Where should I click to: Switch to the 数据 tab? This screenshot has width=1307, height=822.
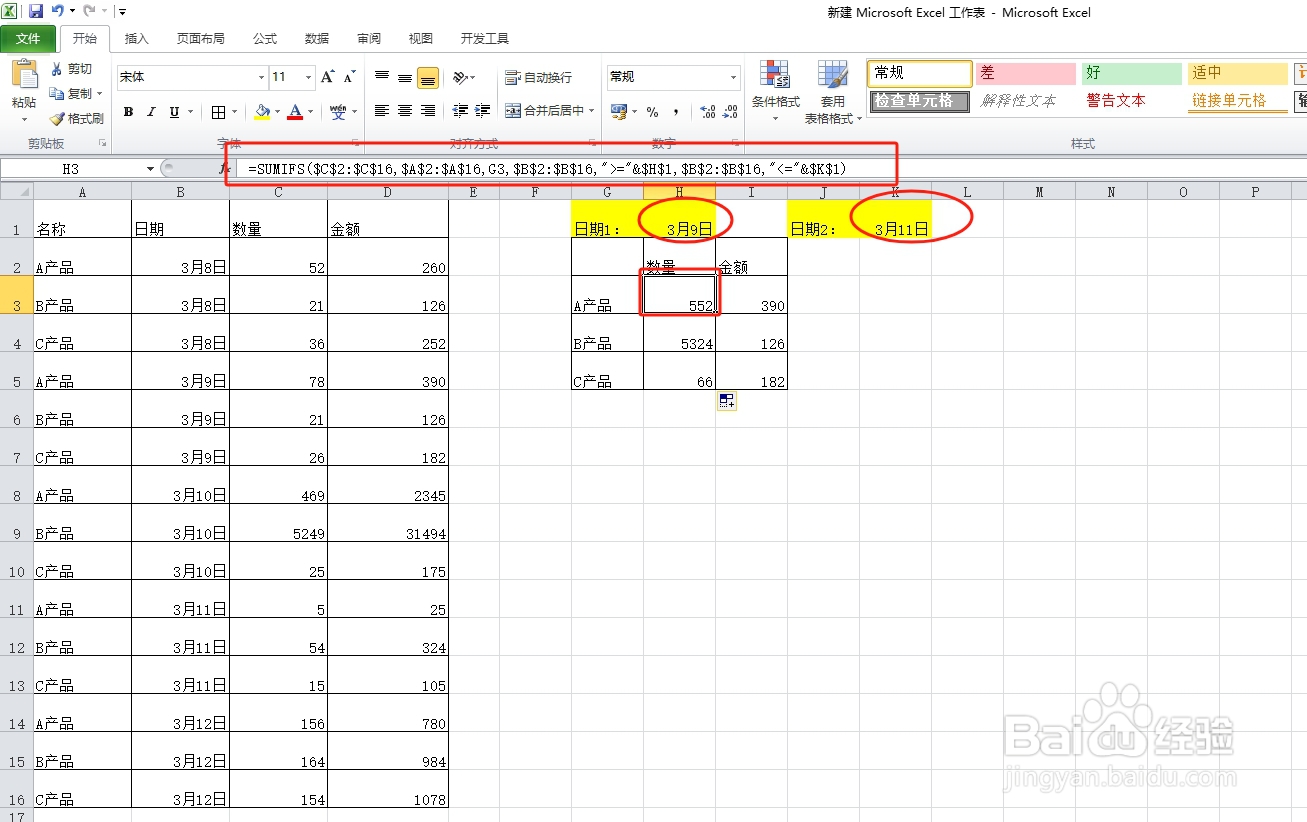click(317, 39)
